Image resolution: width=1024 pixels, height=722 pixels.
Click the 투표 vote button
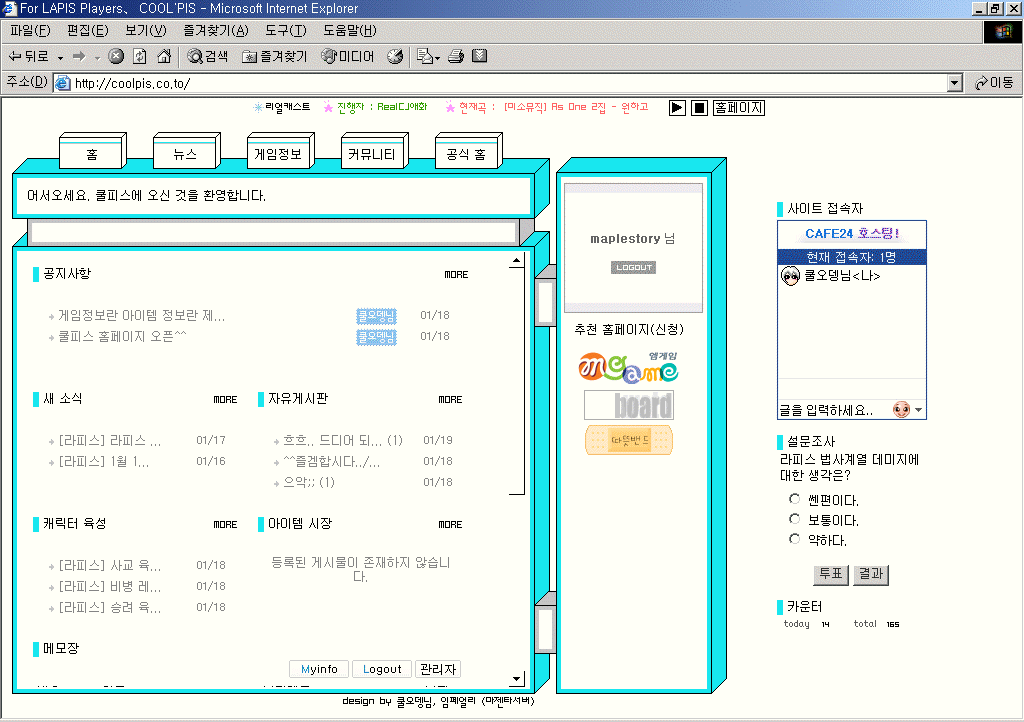830,575
